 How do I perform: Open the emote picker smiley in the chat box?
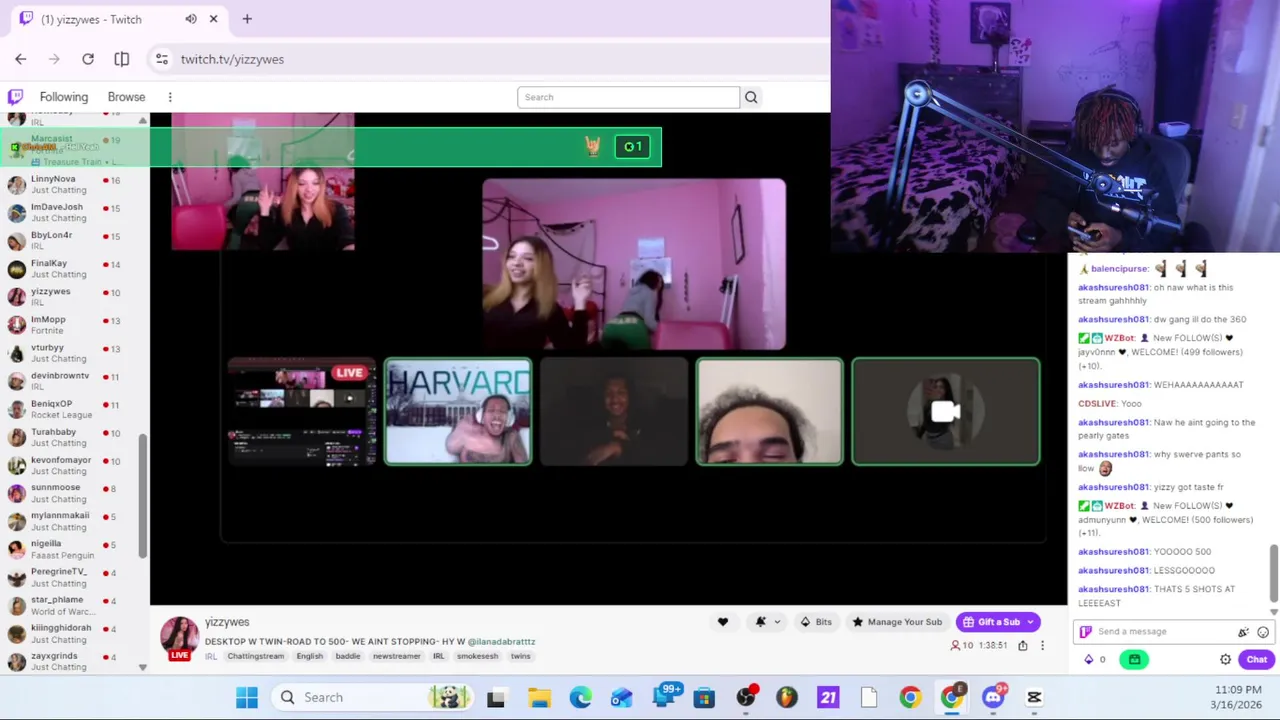pos(1263,632)
